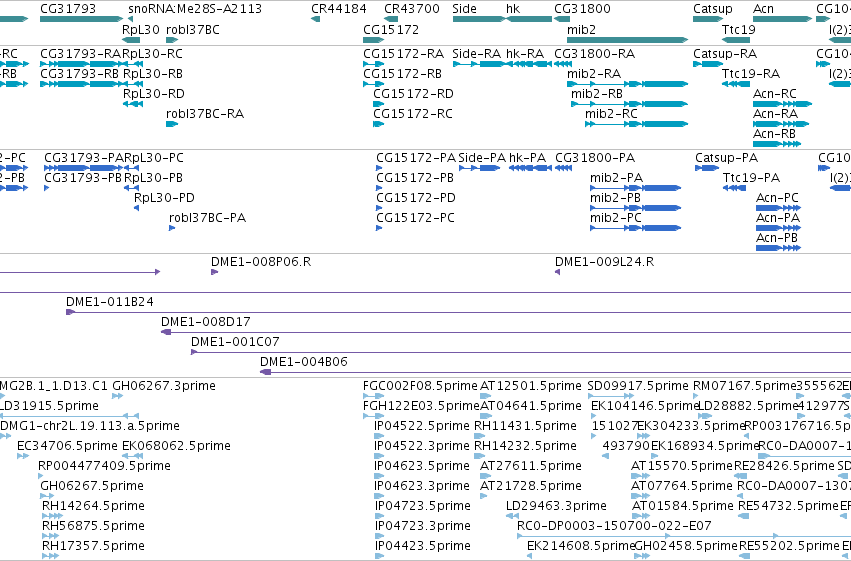Click the Catsup gene label

point(713,9)
